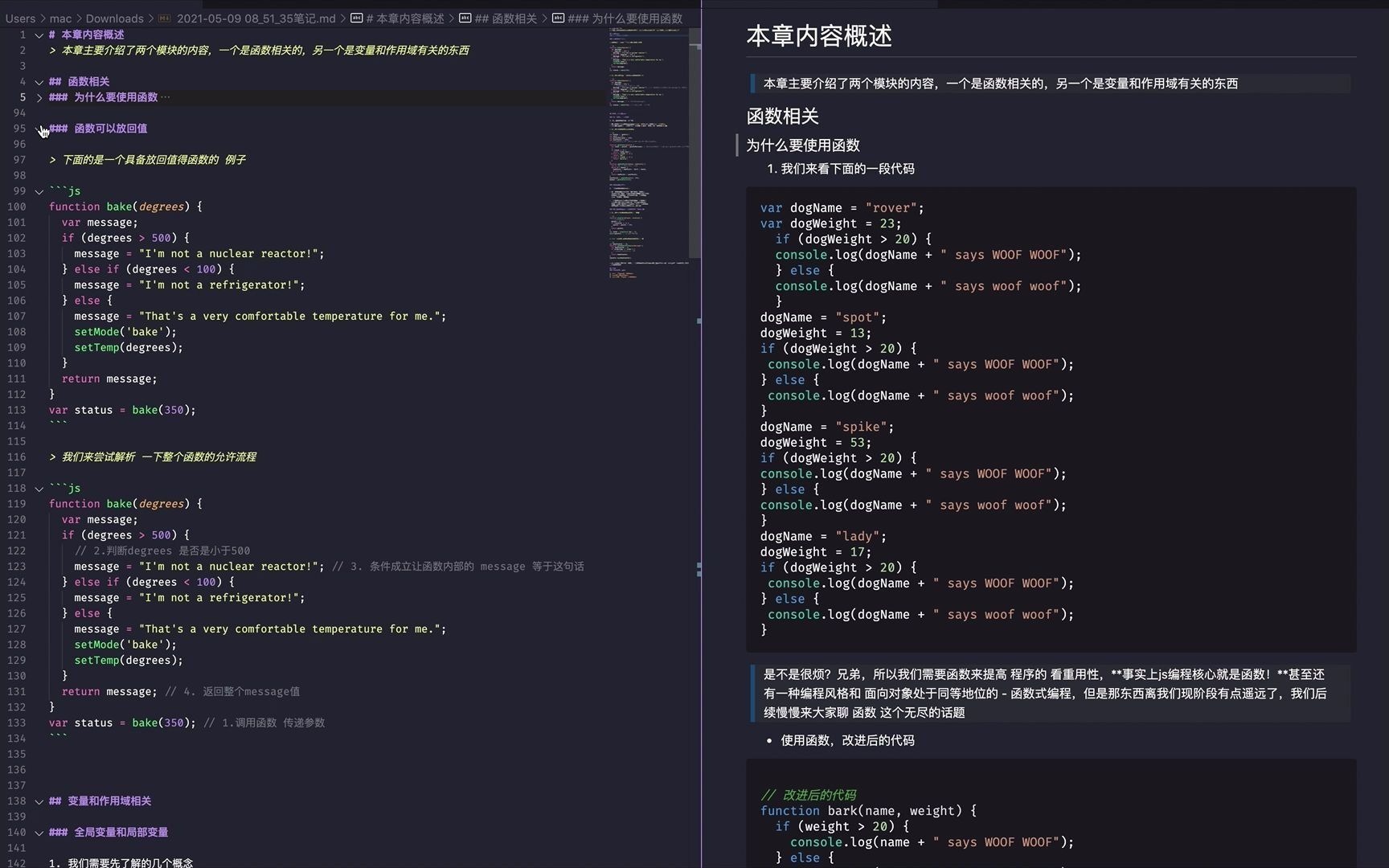
Task: Click the editor minimap code overview
Action: (648, 153)
